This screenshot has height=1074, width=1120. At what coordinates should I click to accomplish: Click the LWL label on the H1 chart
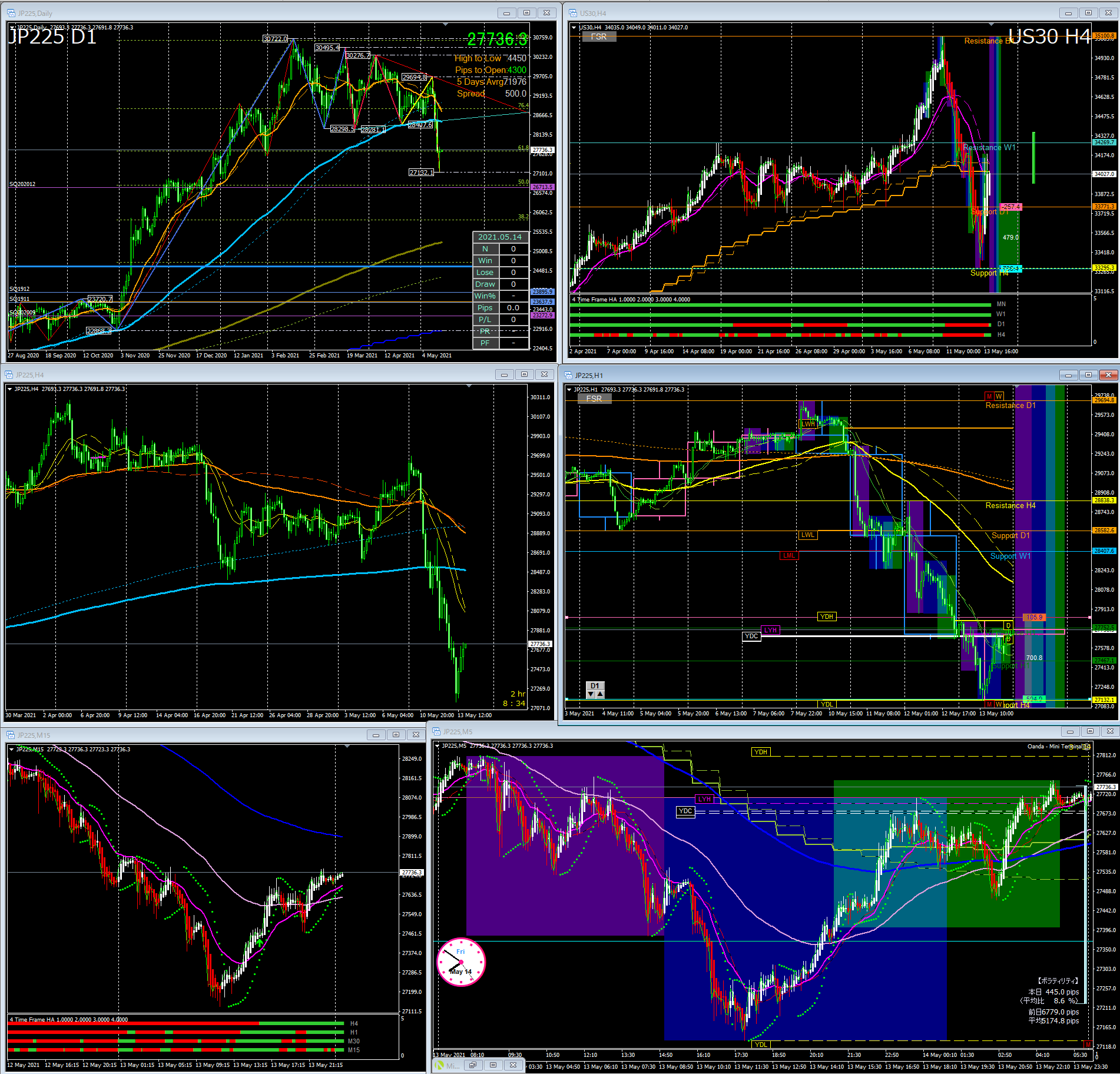808,535
